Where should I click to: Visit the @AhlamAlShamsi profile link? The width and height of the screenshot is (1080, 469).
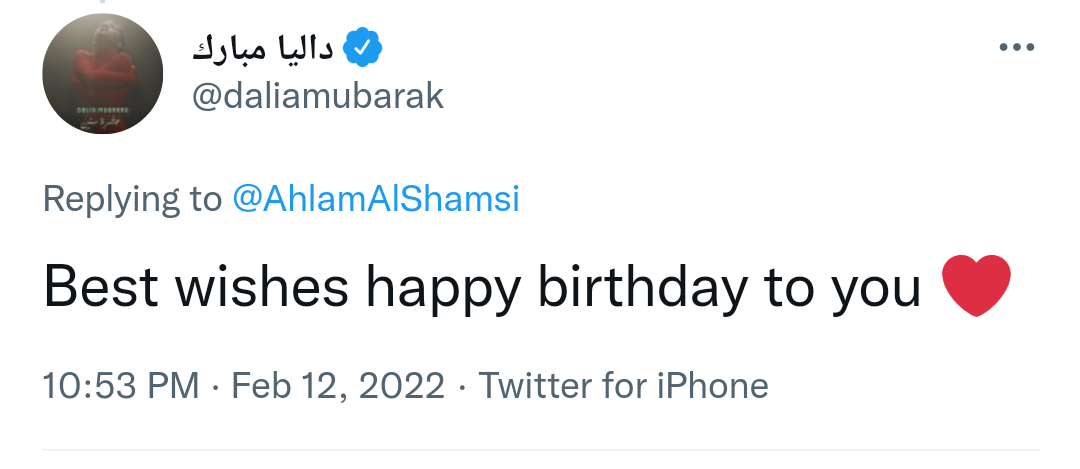point(376,199)
